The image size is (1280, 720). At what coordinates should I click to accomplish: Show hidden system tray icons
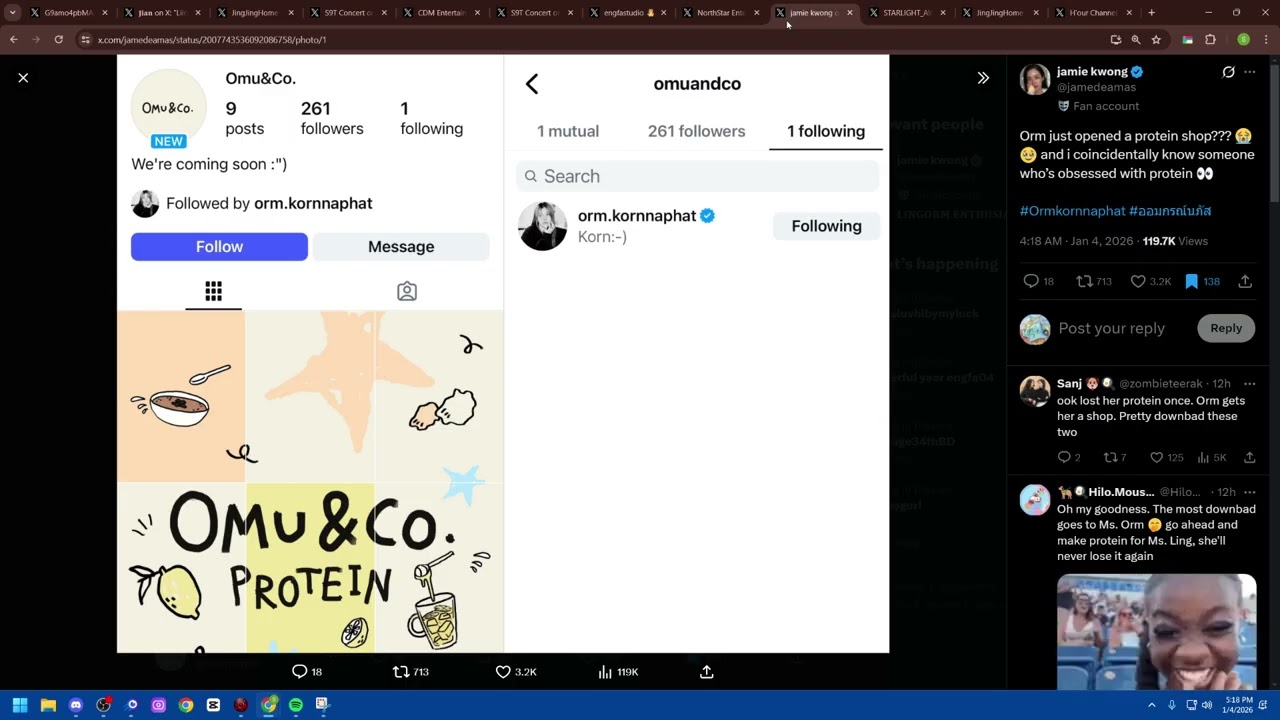[x=1151, y=705]
